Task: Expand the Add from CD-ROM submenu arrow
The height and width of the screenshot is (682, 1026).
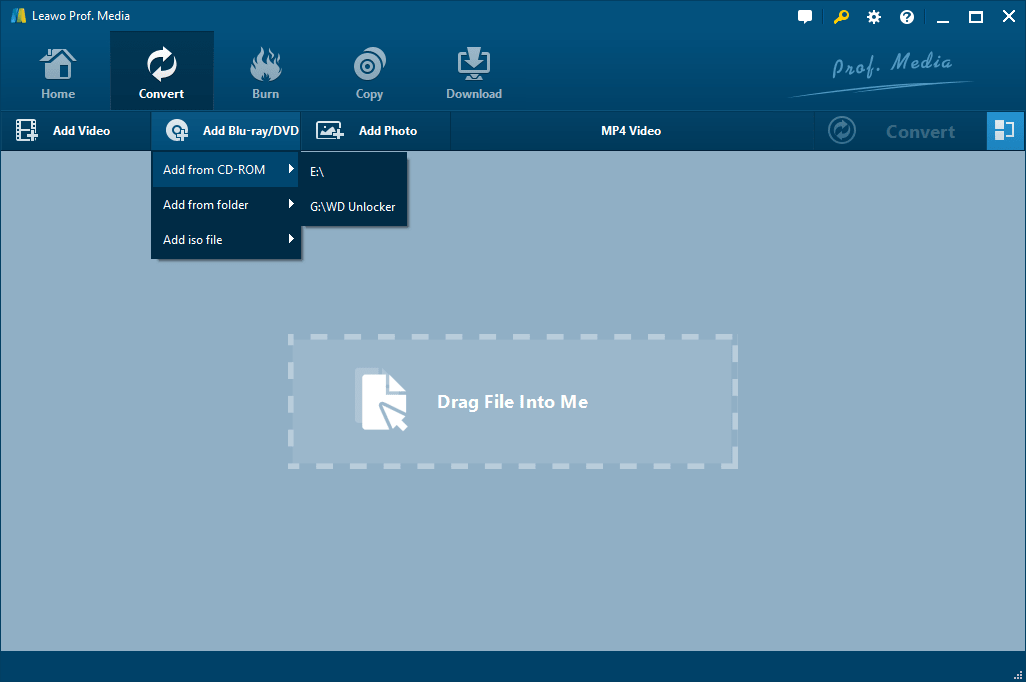Action: (291, 169)
